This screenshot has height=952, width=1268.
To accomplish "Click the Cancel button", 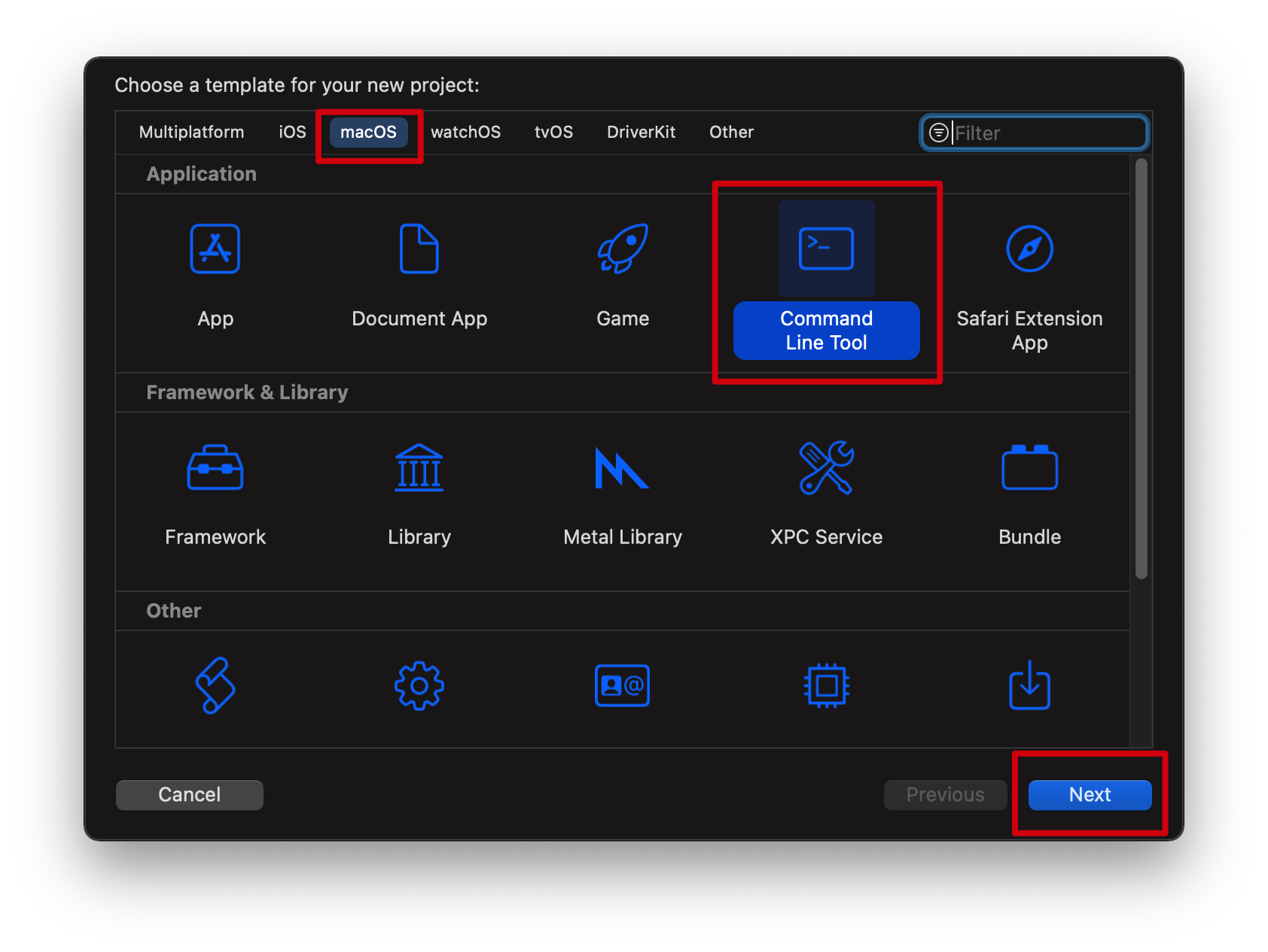I will [190, 795].
